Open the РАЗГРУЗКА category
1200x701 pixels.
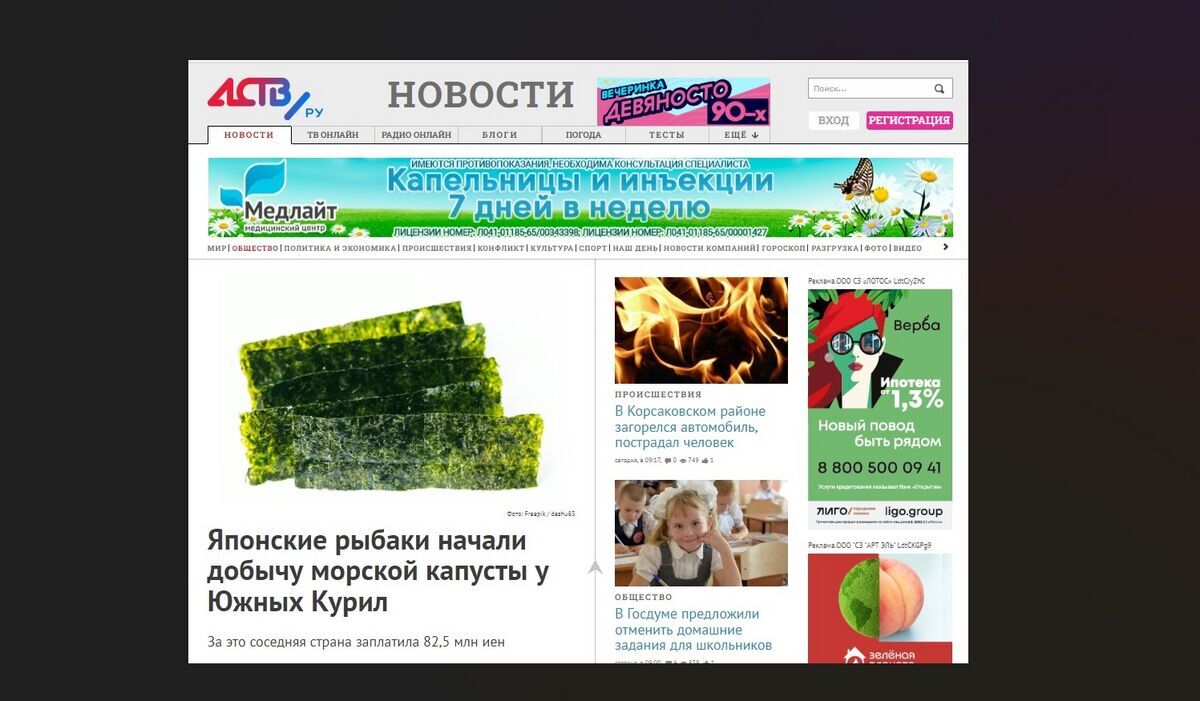pos(834,248)
